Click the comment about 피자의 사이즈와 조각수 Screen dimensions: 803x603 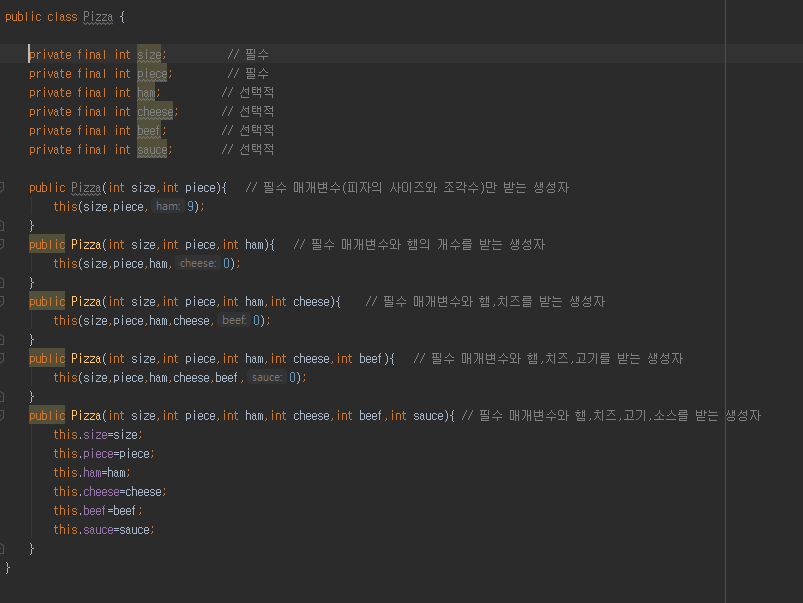pyautogui.click(x=407, y=188)
